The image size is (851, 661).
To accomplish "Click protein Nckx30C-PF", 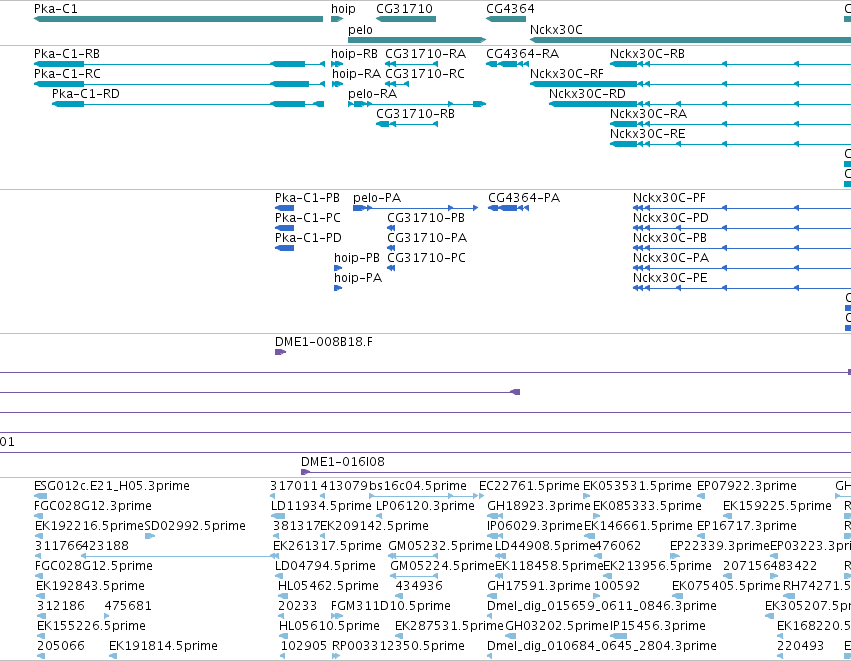I will click(742, 208).
